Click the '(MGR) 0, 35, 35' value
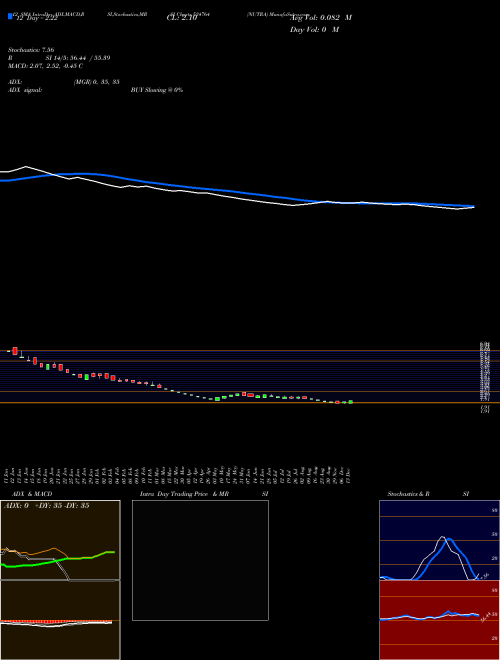 (96, 82)
